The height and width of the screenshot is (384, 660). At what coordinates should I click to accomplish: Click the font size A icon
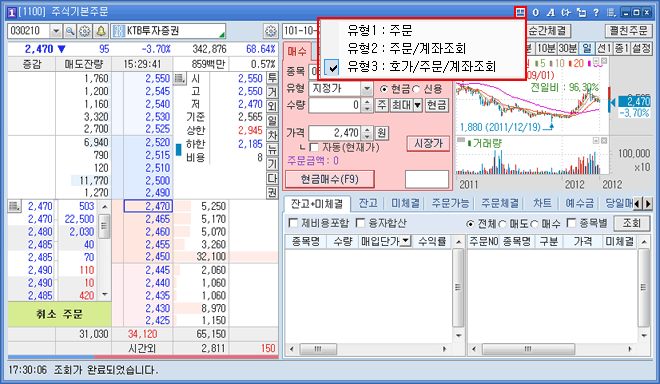click(551, 13)
